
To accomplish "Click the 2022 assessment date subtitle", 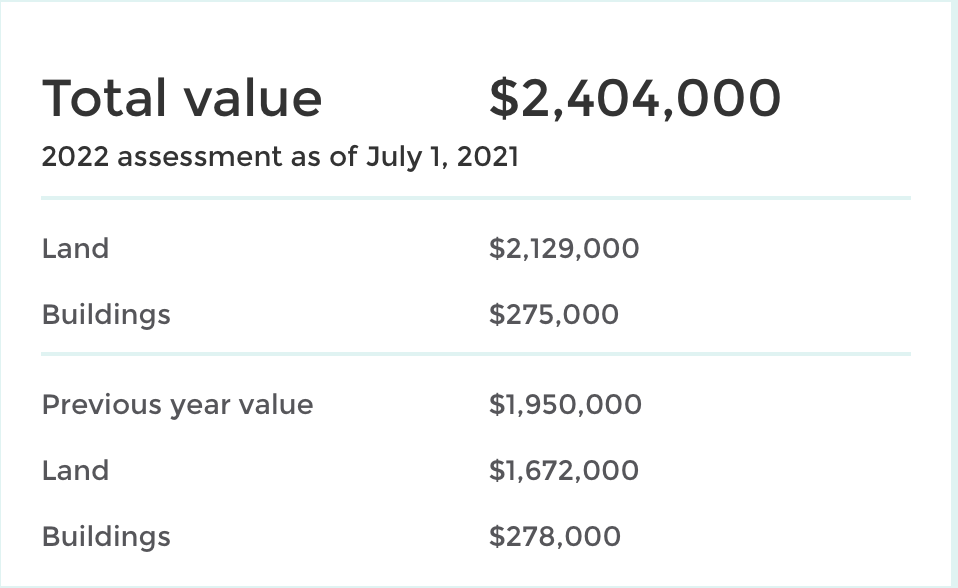I will point(280,157).
